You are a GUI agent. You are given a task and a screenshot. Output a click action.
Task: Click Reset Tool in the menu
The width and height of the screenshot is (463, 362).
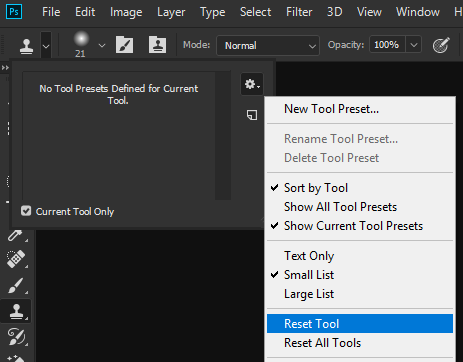coord(360,324)
